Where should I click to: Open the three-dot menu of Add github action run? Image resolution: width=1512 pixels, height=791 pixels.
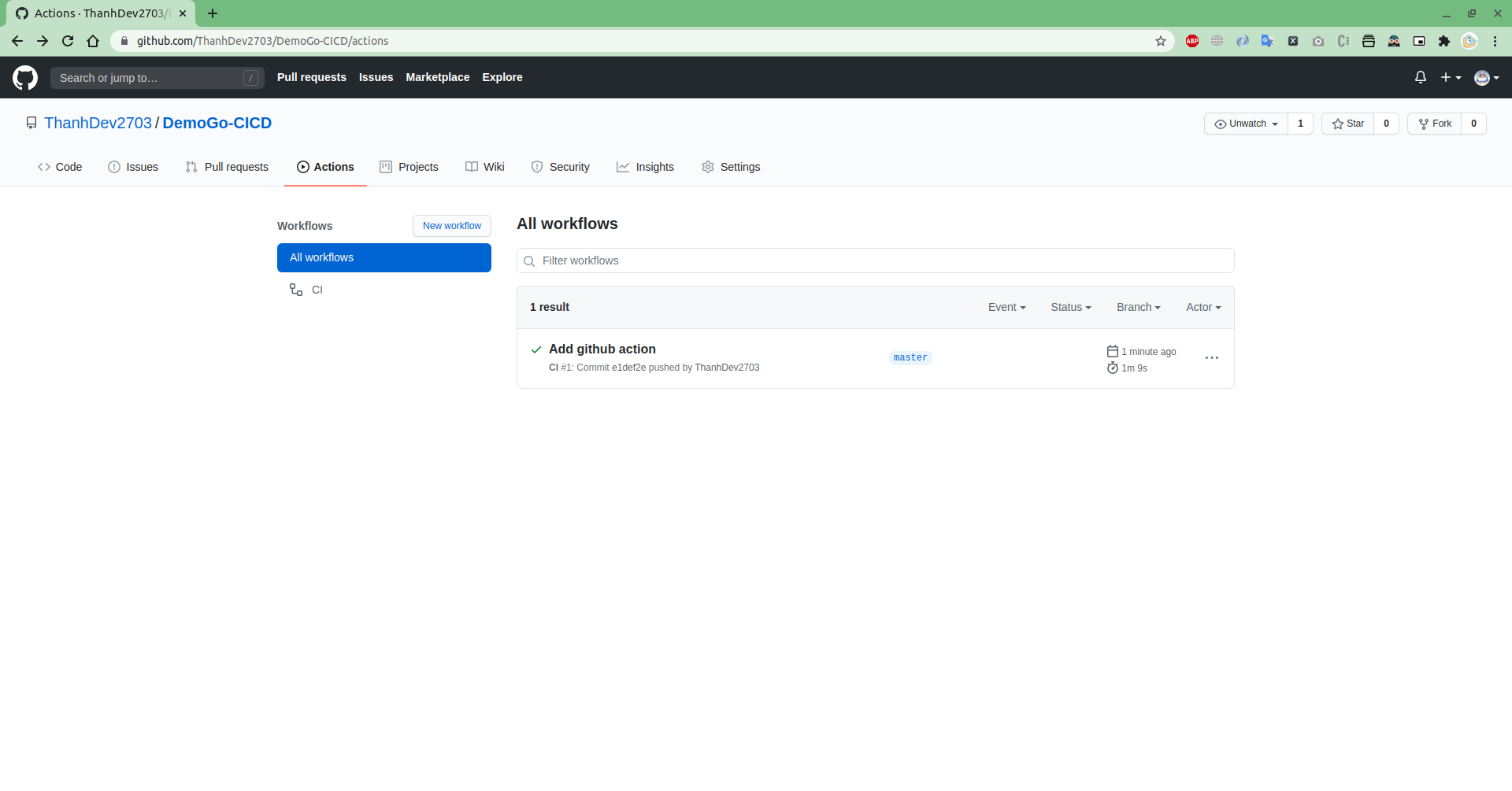[1212, 358]
